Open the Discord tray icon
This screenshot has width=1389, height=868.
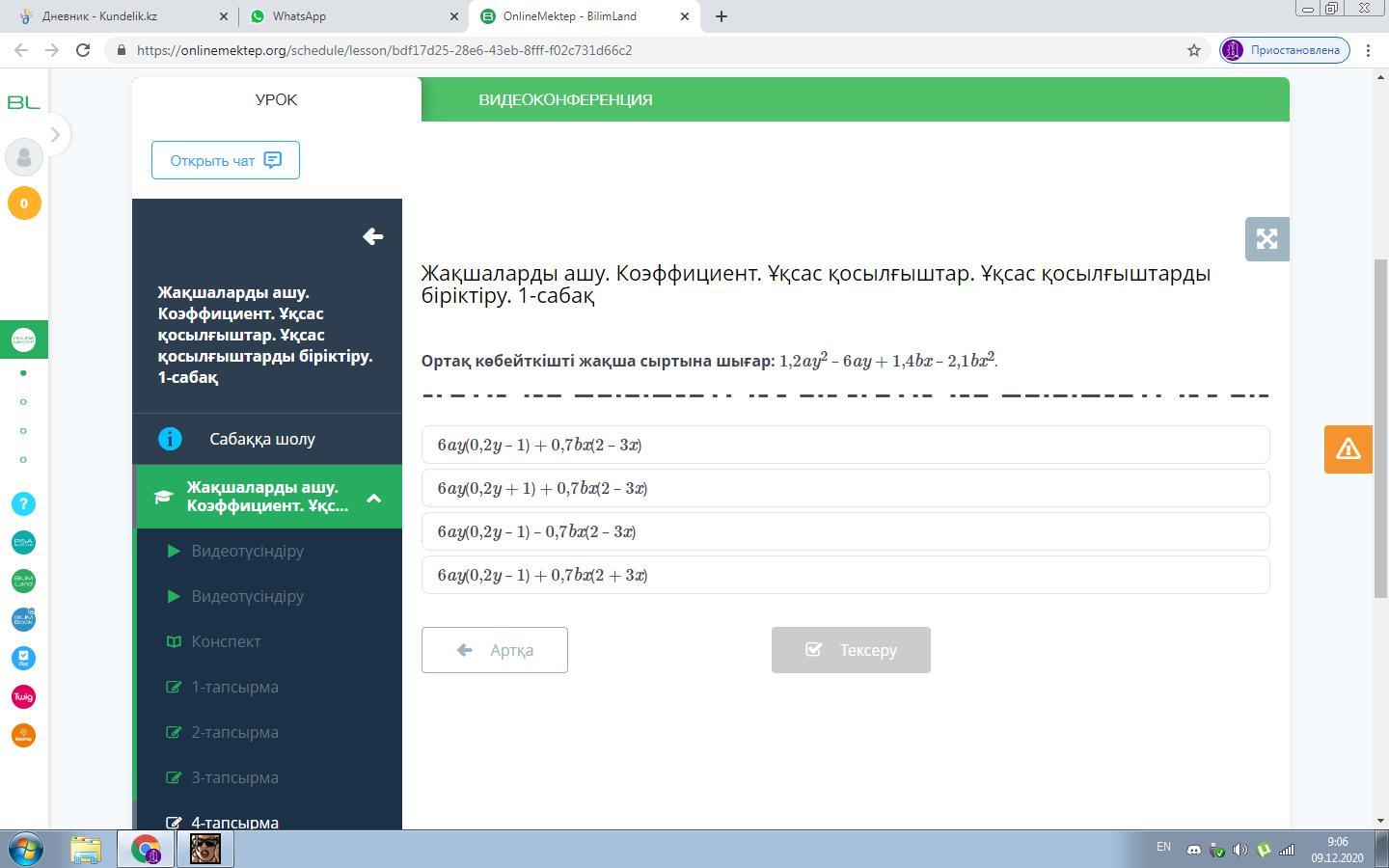1193,850
